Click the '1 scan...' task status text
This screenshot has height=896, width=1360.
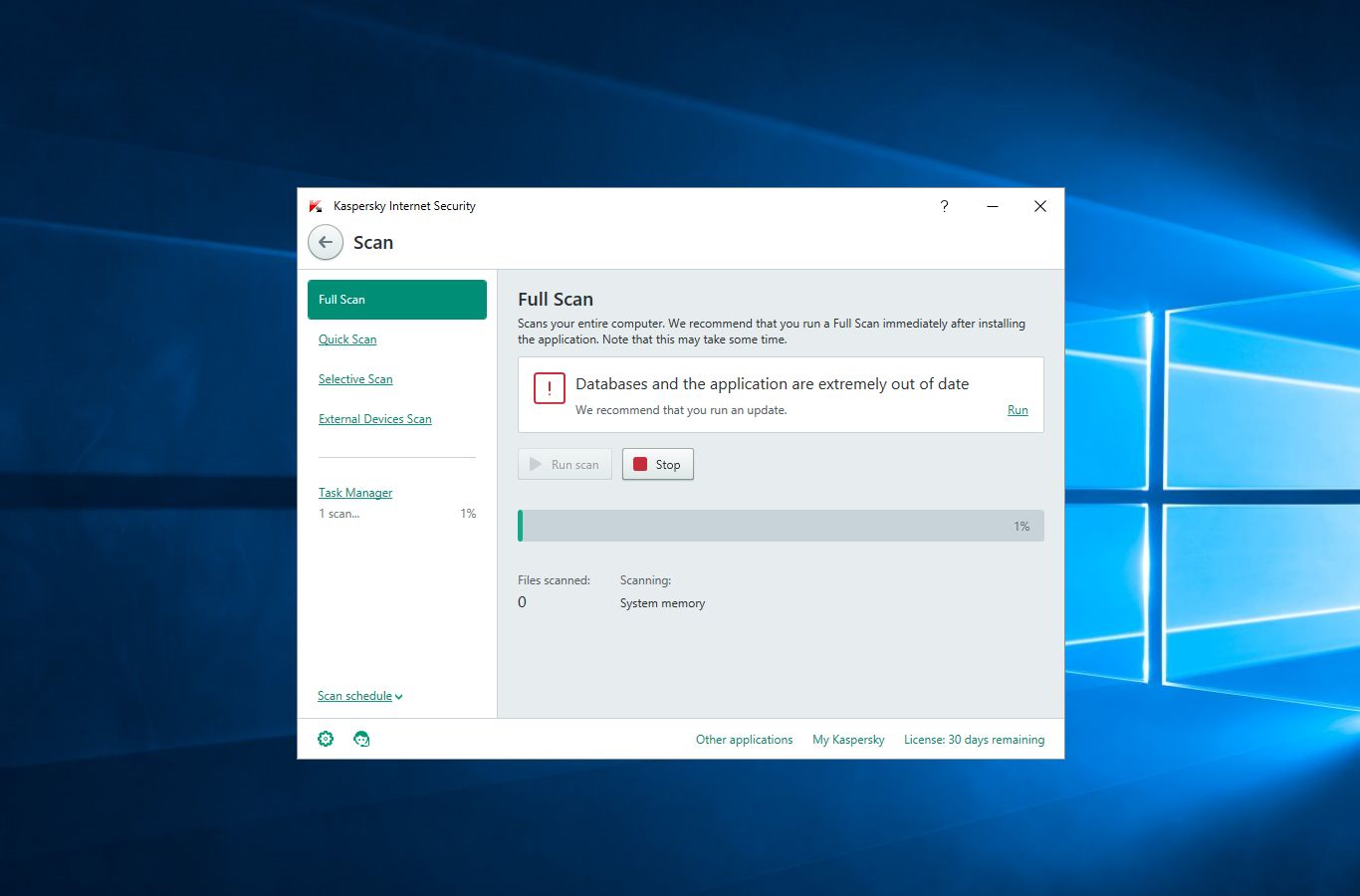pyautogui.click(x=340, y=514)
